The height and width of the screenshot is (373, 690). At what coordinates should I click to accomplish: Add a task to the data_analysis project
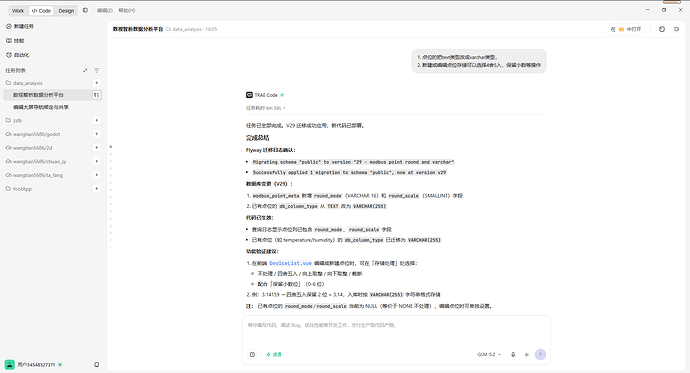pos(96,83)
